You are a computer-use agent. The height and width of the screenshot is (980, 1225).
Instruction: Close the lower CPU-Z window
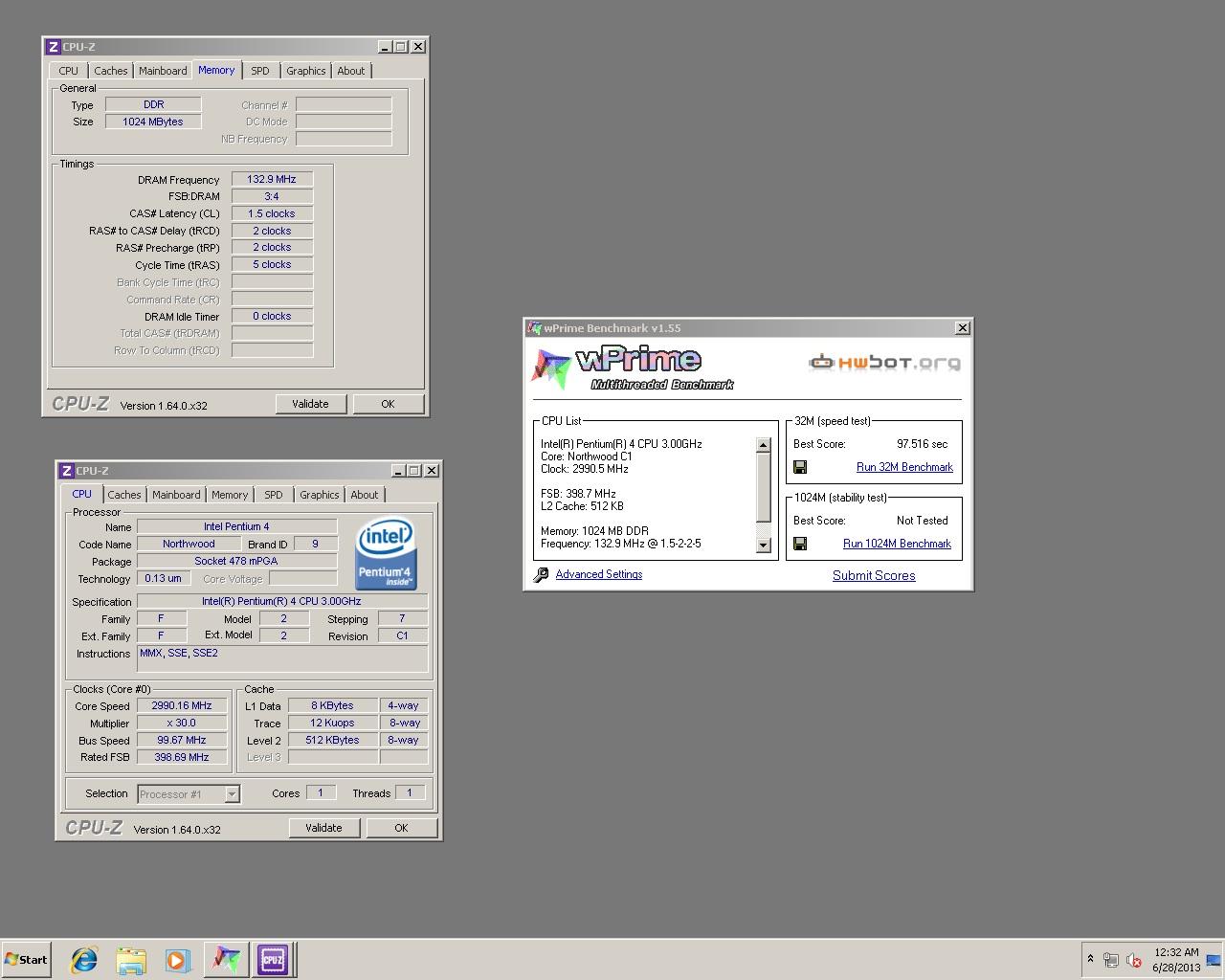[x=432, y=471]
